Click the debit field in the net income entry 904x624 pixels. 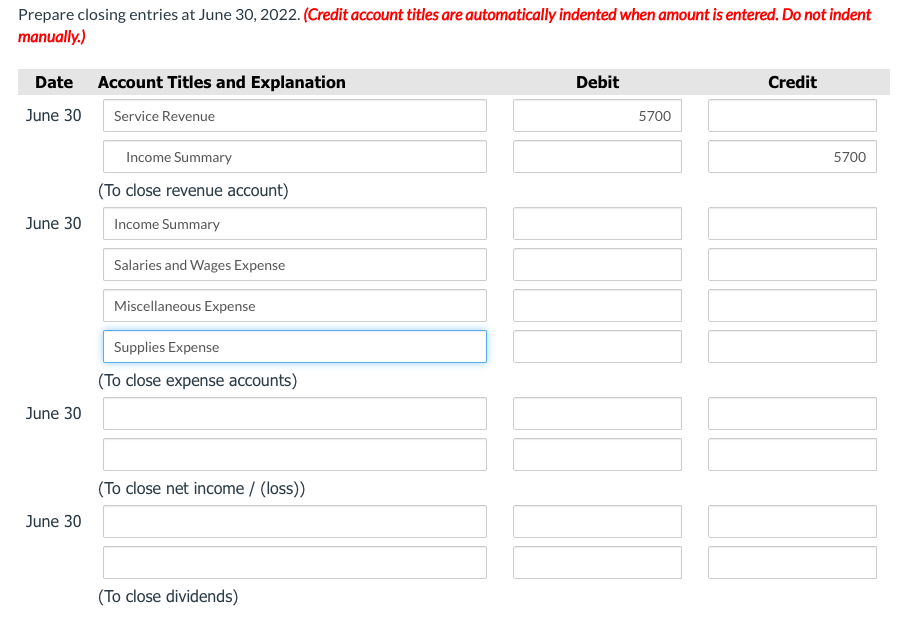tap(596, 413)
